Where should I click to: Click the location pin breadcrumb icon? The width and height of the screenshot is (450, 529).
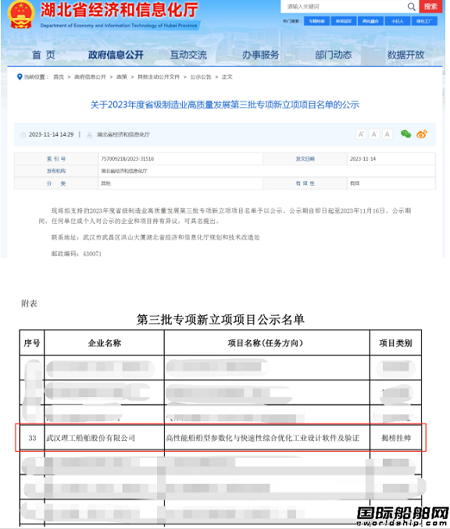[20, 77]
